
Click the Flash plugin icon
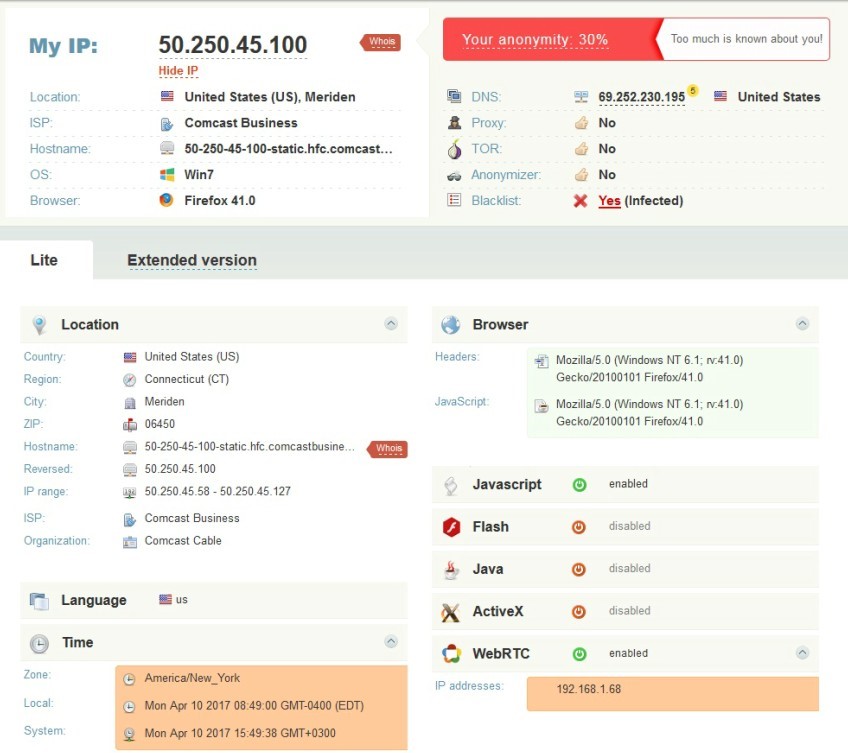[452, 527]
